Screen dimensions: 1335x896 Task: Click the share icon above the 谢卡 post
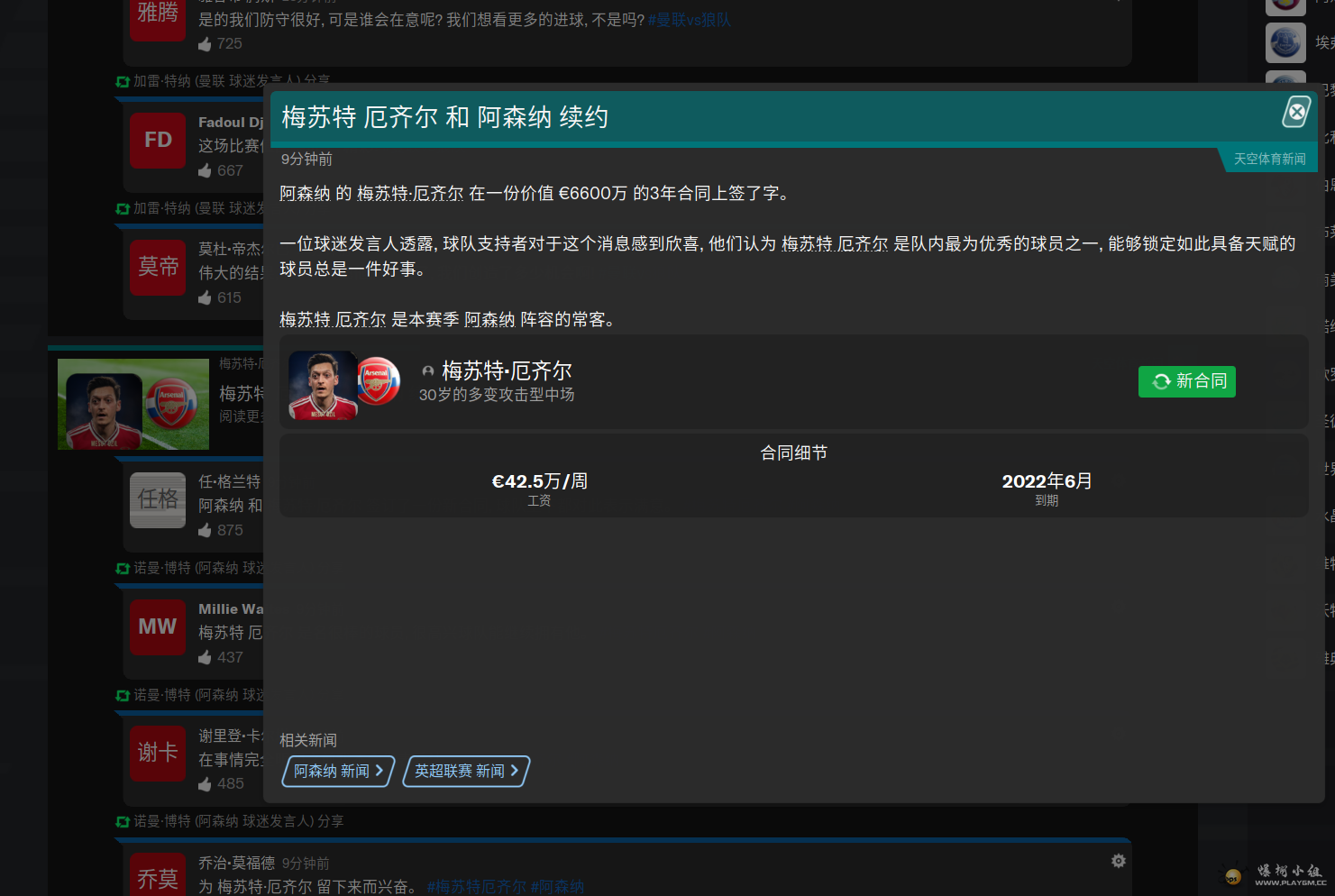click(x=123, y=695)
